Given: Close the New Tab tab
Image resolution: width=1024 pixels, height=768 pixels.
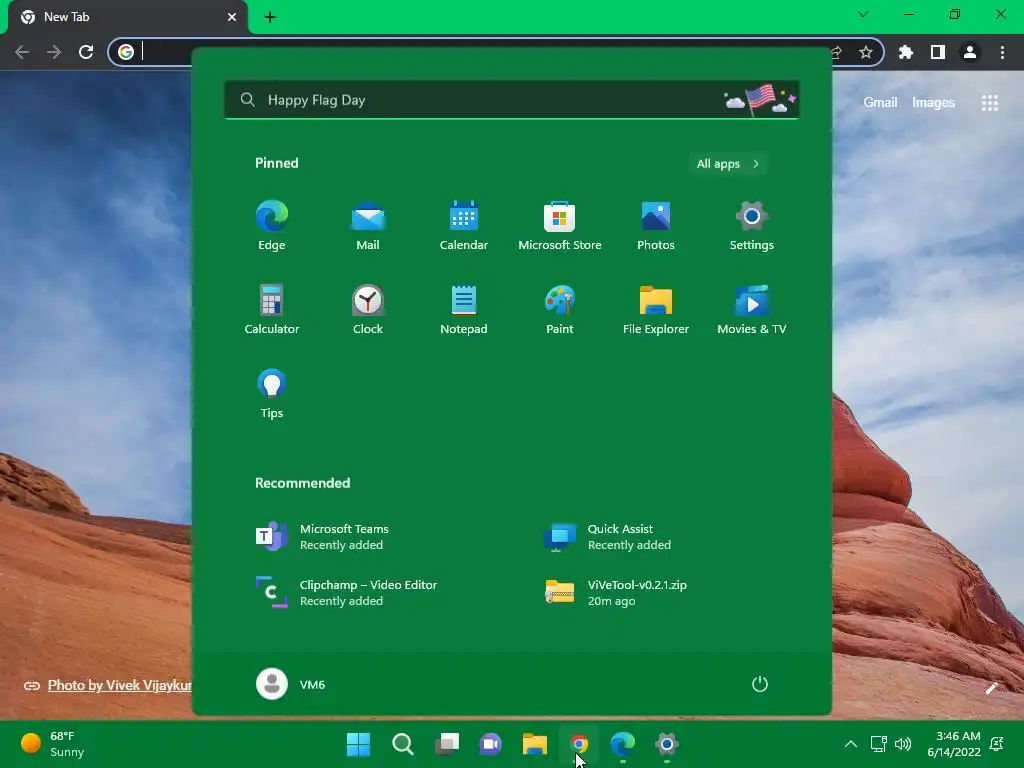Looking at the screenshot, I should (232, 17).
